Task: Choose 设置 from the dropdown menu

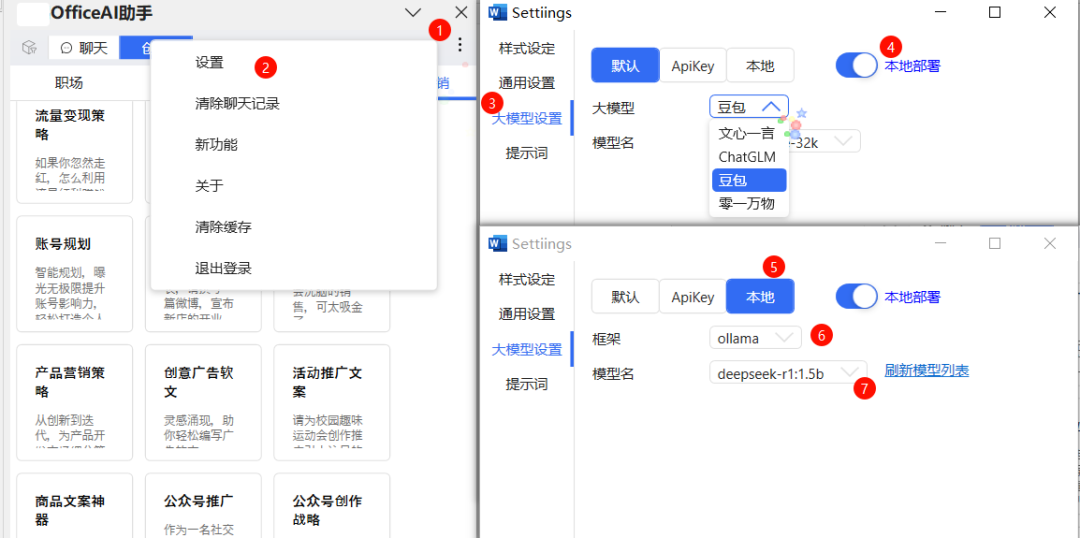Action: pyautogui.click(x=209, y=63)
